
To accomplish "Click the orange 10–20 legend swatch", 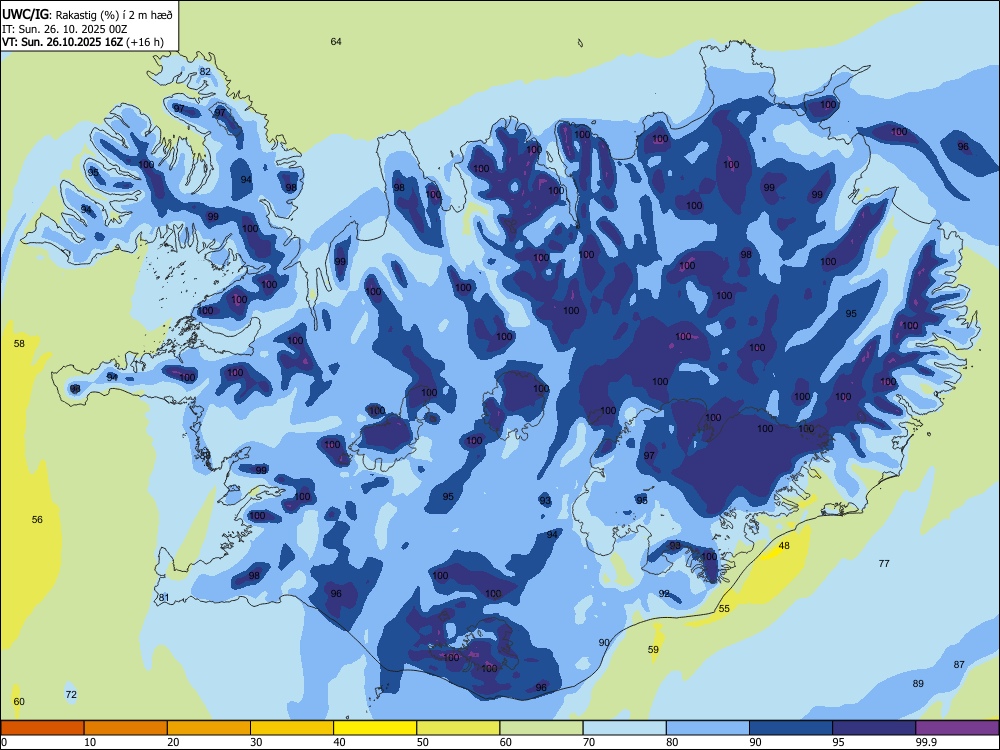I will tap(126, 728).
